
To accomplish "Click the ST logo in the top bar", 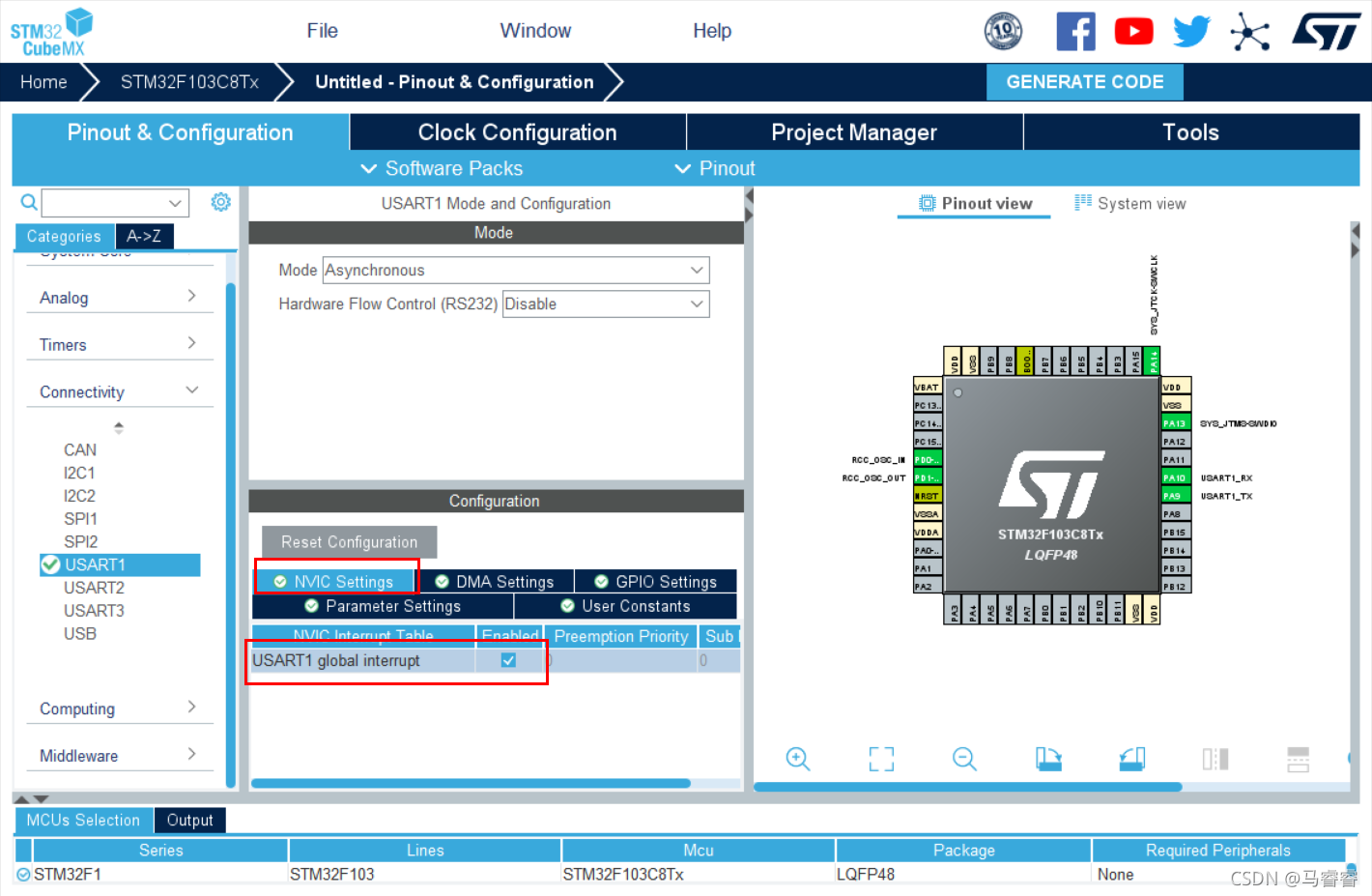I will pos(1326,31).
